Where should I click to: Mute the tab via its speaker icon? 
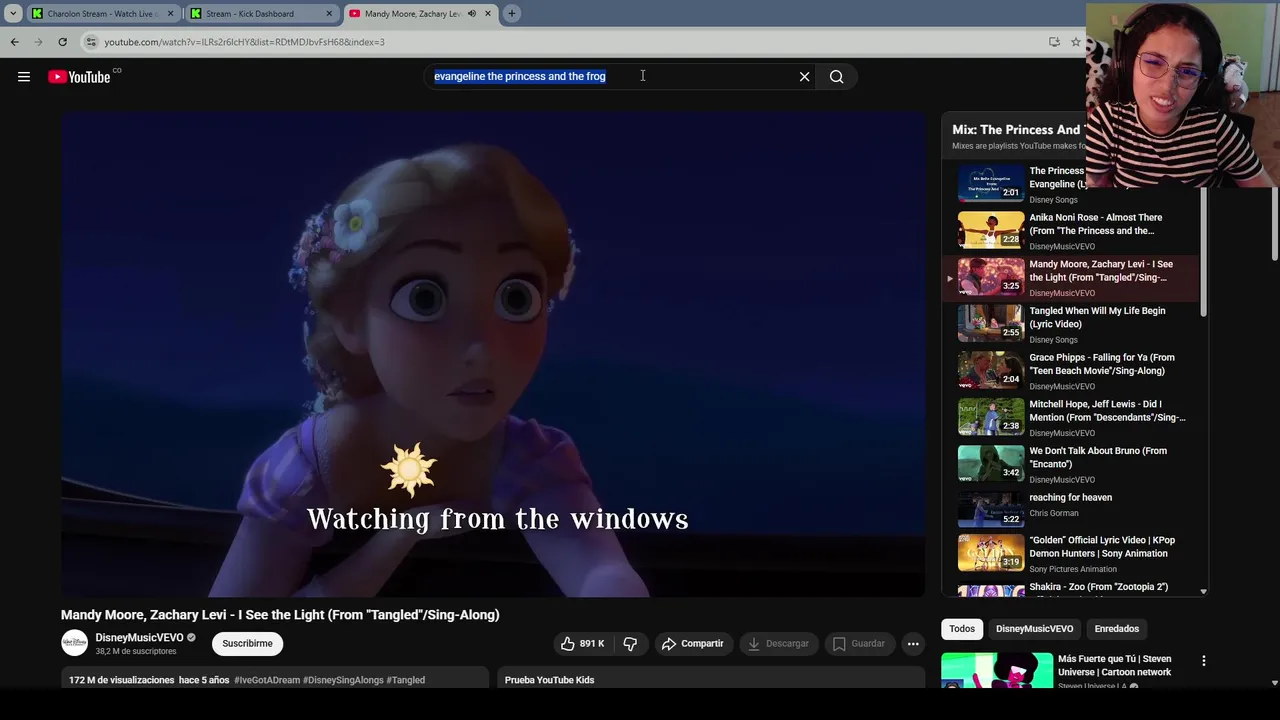(x=471, y=14)
